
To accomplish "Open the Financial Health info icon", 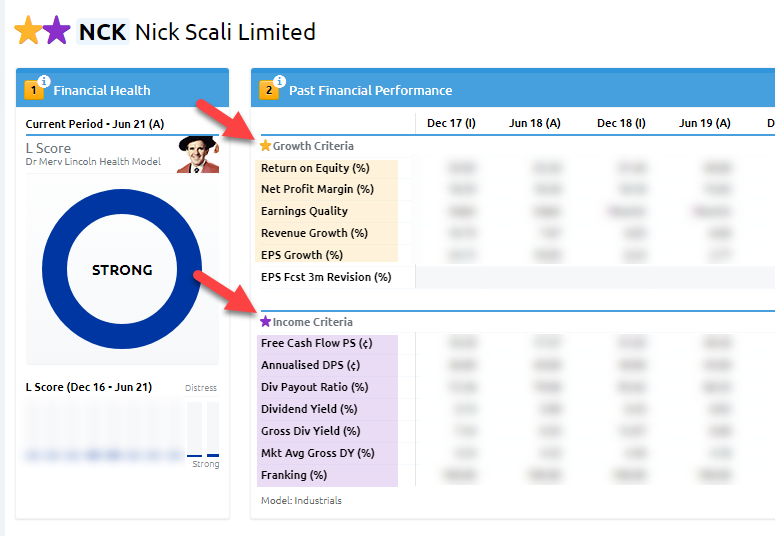I will click(x=44, y=81).
